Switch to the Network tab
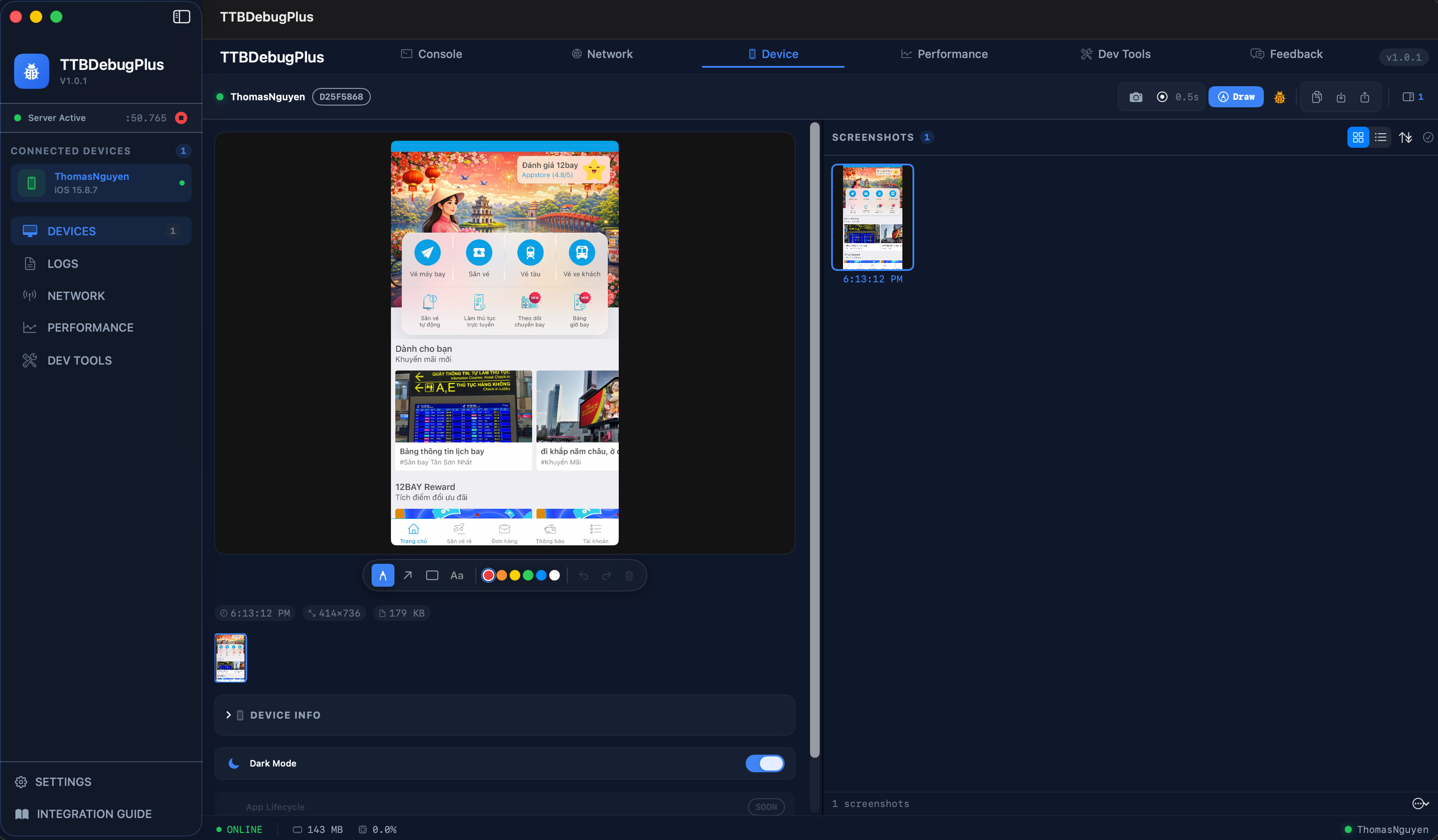The width and height of the screenshot is (1438, 840). (x=602, y=54)
